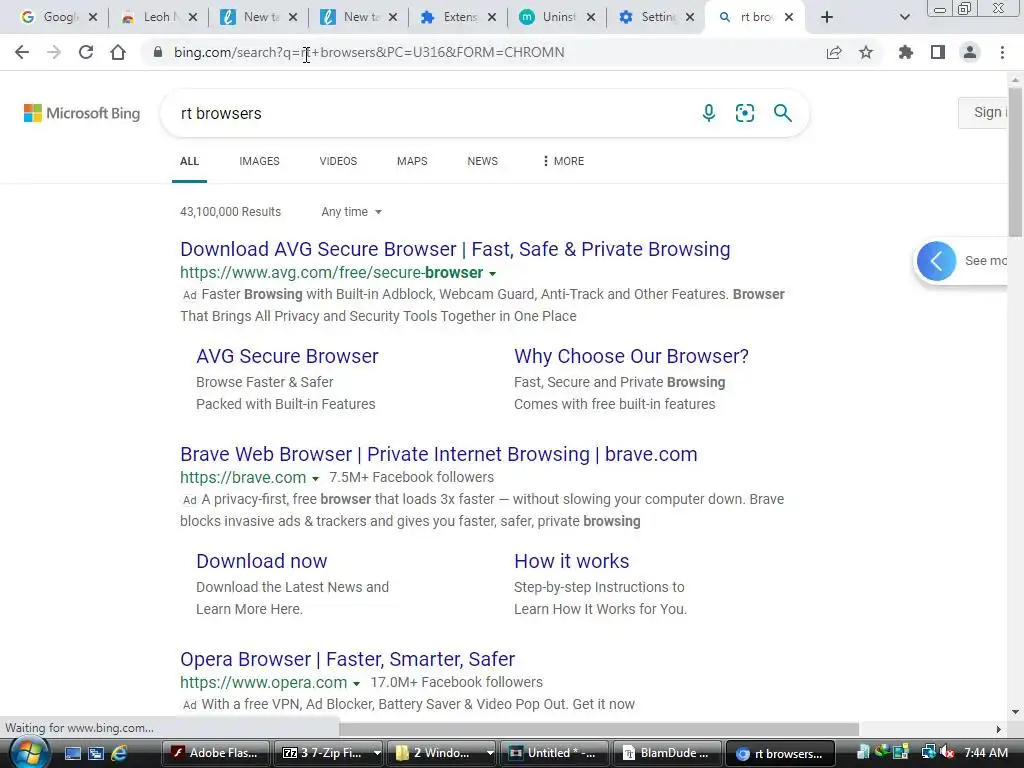
Task: Open the Opera Browser result
Action: [x=347, y=659]
